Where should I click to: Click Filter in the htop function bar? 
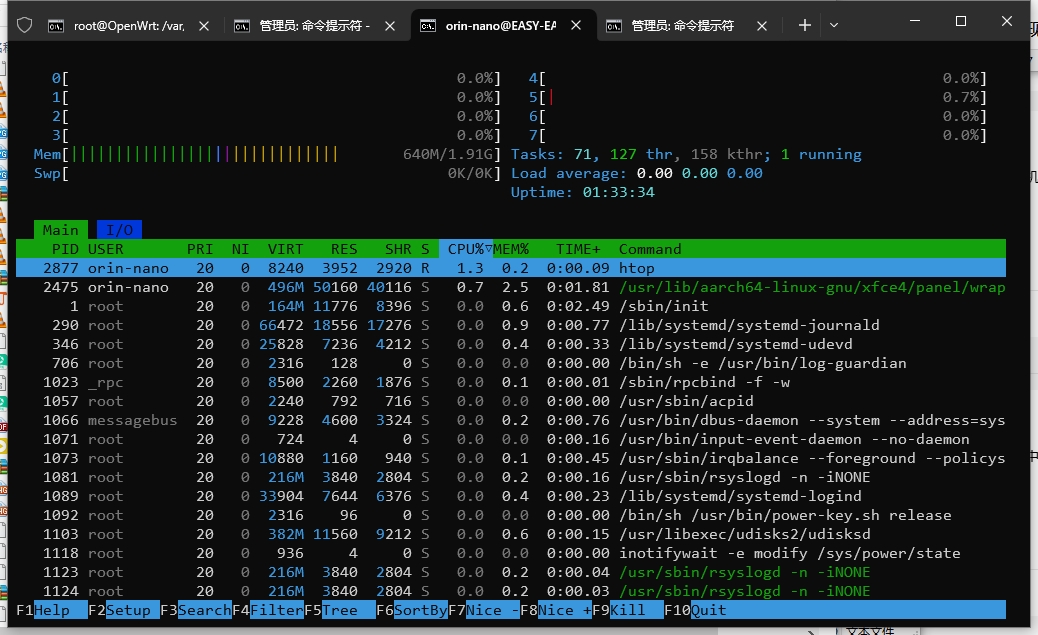tap(274, 610)
